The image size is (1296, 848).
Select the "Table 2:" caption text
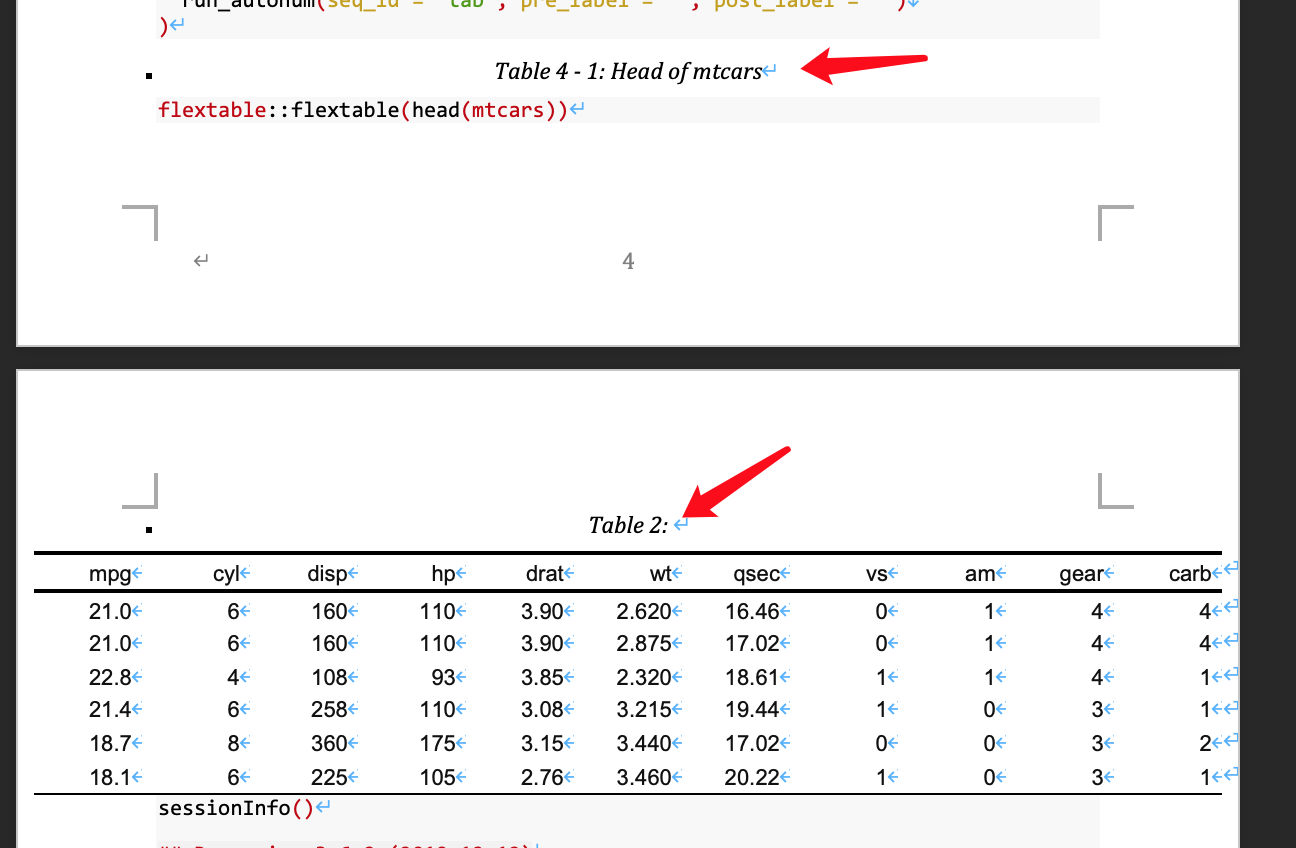tap(630, 525)
